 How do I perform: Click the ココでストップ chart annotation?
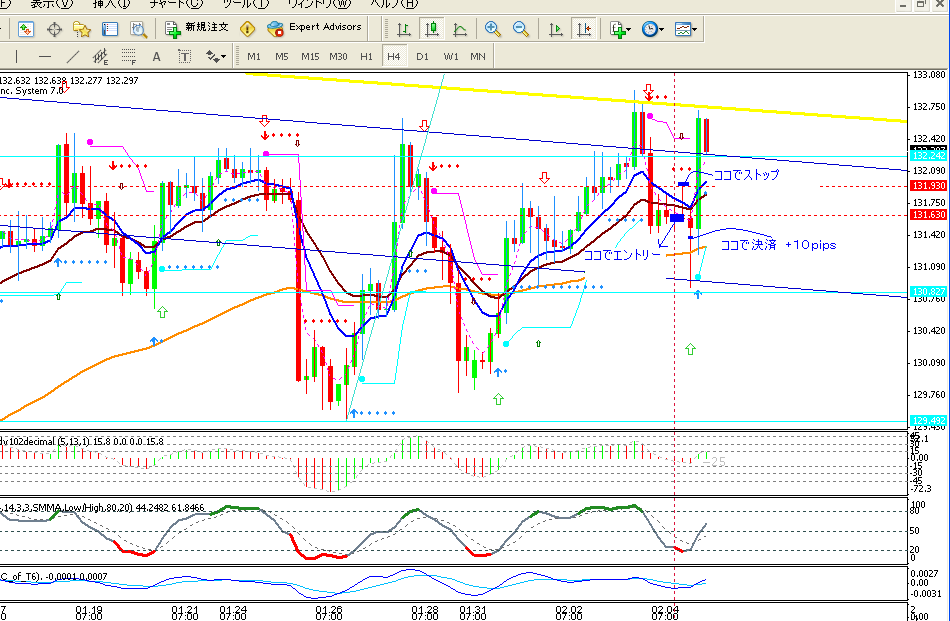point(746,174)
